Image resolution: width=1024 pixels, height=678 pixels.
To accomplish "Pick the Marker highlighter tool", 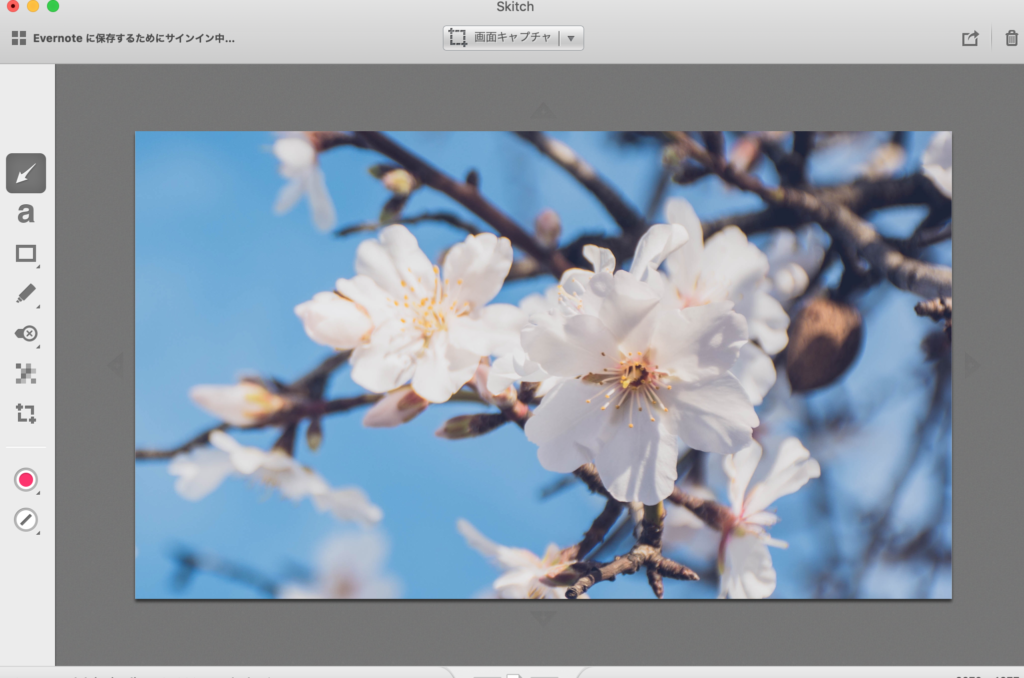I will coord(26,294).
